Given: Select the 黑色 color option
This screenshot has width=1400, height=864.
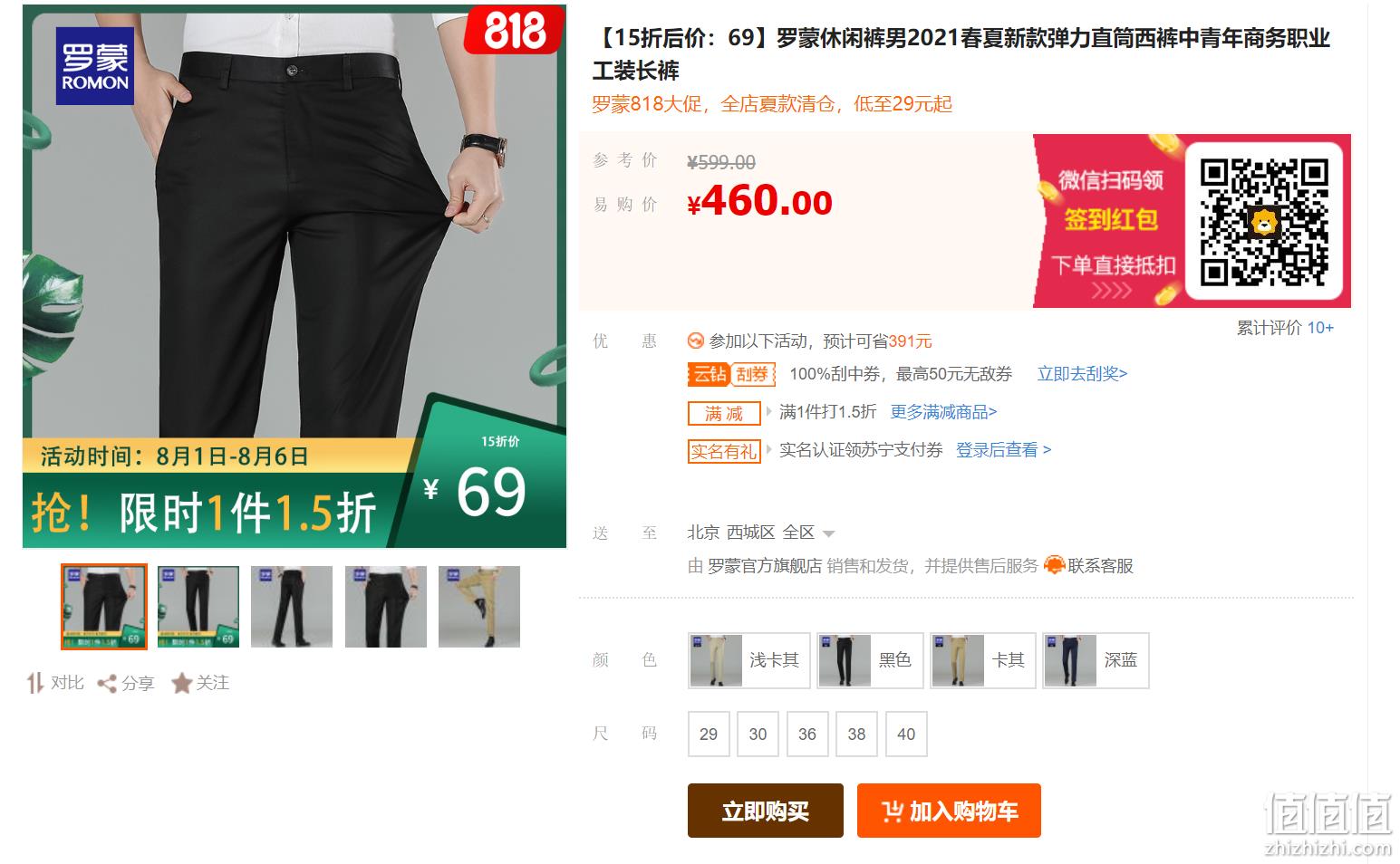Looking at the screenshot, I should pyautogui.click(x=870, y=660).
